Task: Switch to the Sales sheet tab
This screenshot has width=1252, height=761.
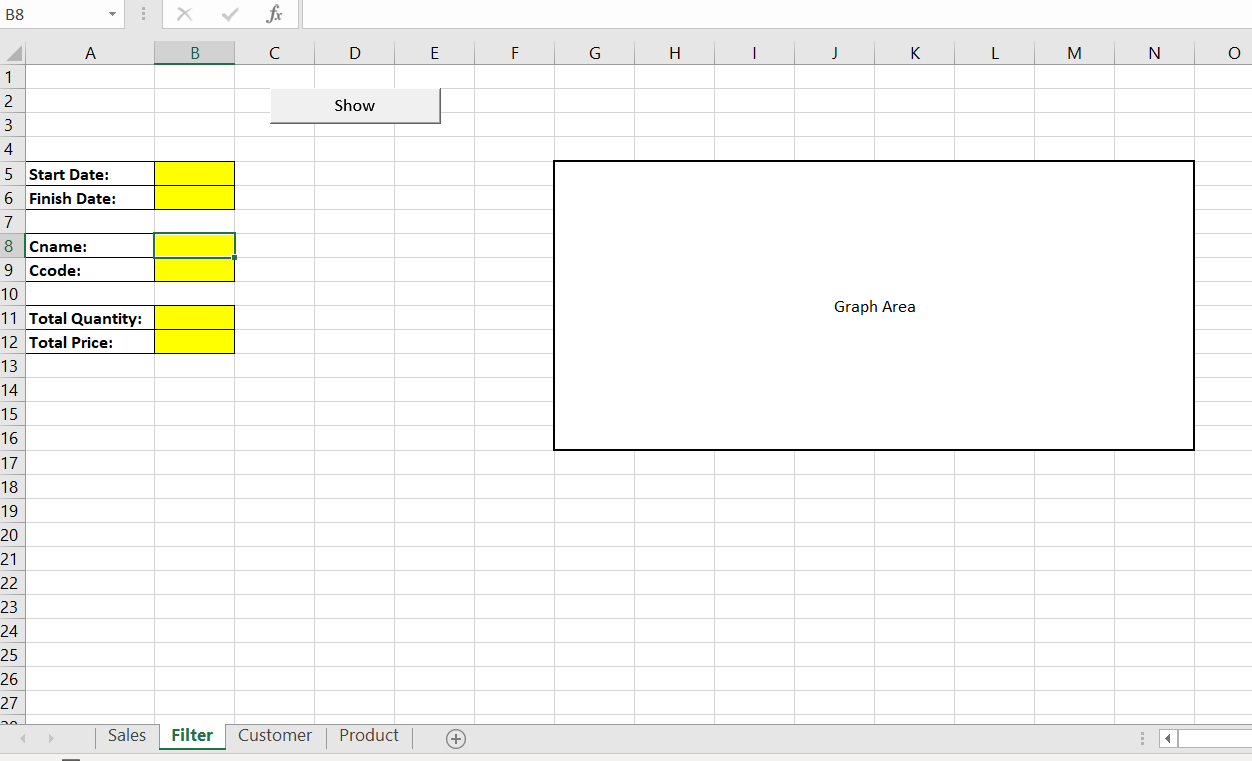Action: [x=126, y=735]
